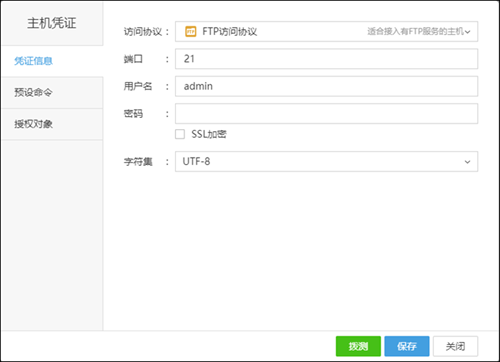
Task: Select the FTP访问协议 combo box text
Action: pyautogui.click(x=230, y=32)
